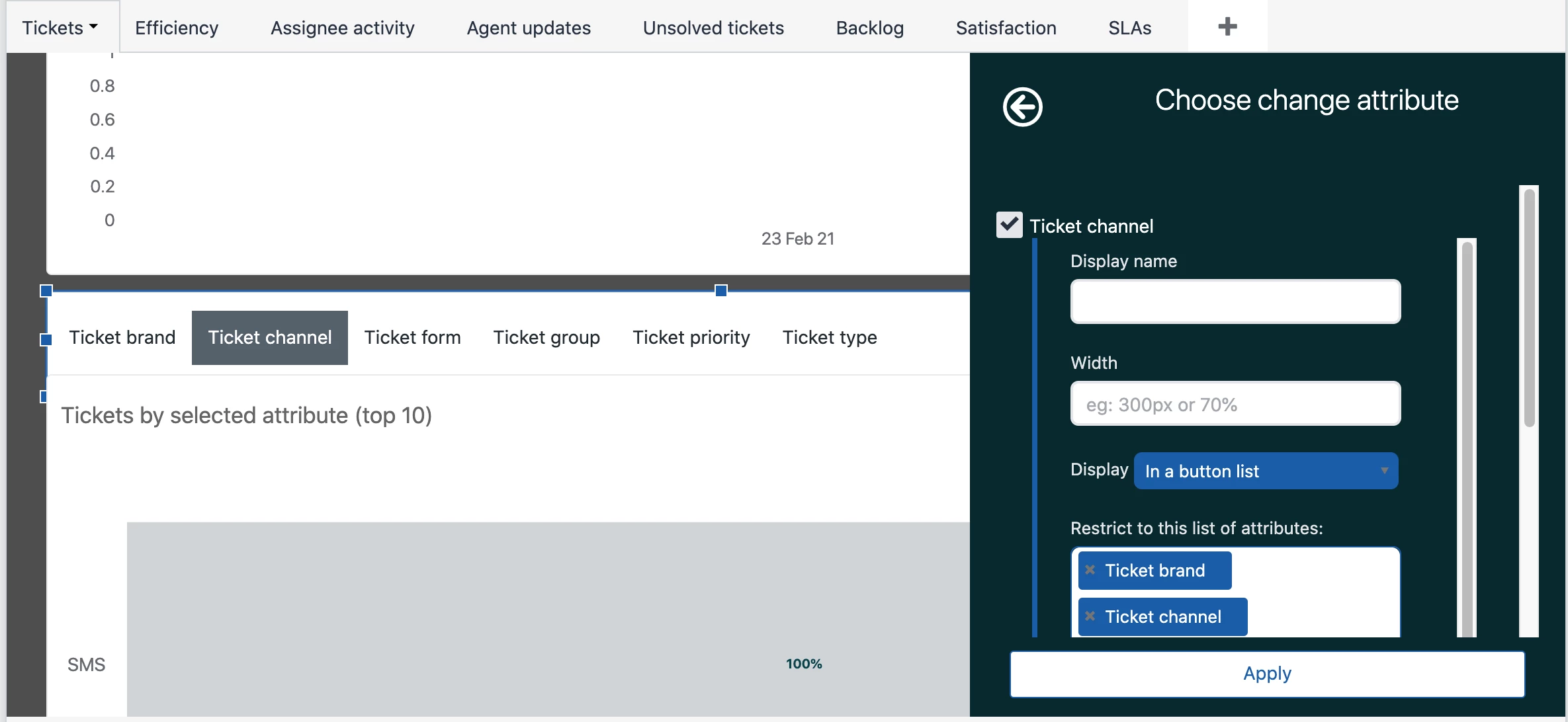
Task: Click the back arrow in attribute panel
Action: tap(1022, 106)
